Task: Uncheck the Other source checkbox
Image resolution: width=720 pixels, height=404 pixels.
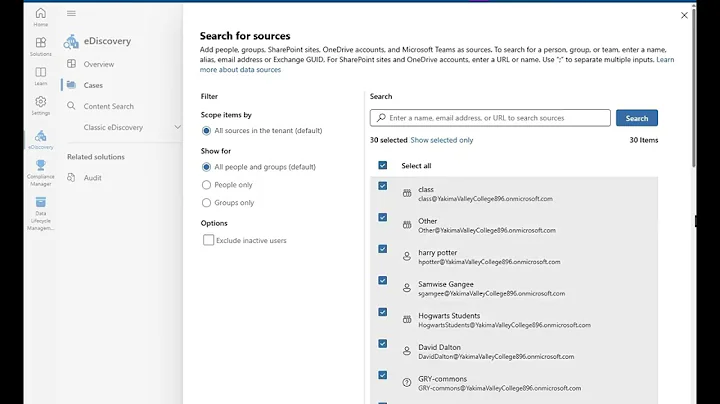Action: click(x=382, y=217)
